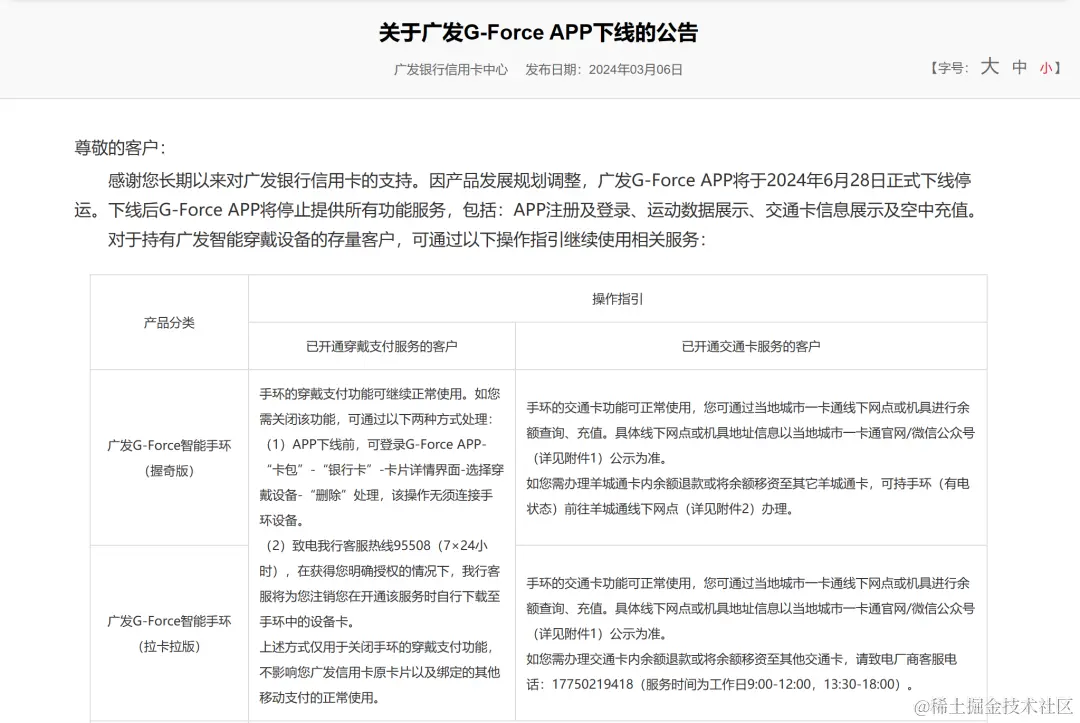This screenshot has height=723, width=1080.
Task: Click the paragraph mentioning 2024年6月28日正式下线
Action: [x=527, y=195]
